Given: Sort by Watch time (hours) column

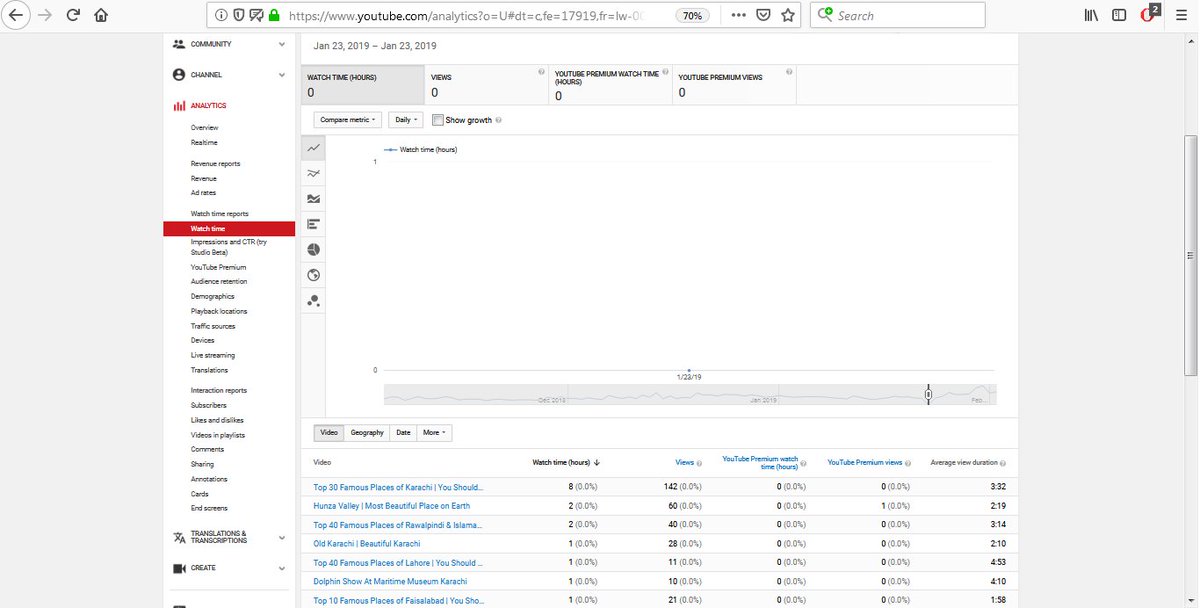Looking at the screenshot, I should [565, 463].
